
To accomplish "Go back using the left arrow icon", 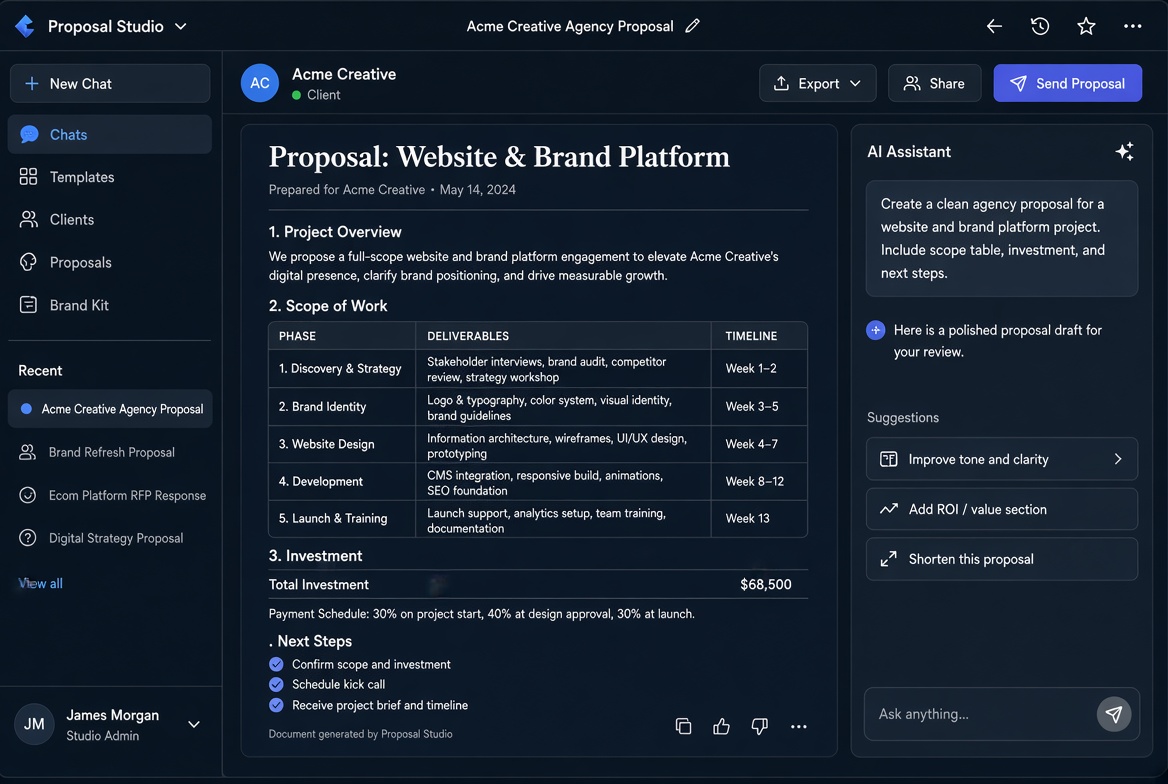I will coord(994,26).
